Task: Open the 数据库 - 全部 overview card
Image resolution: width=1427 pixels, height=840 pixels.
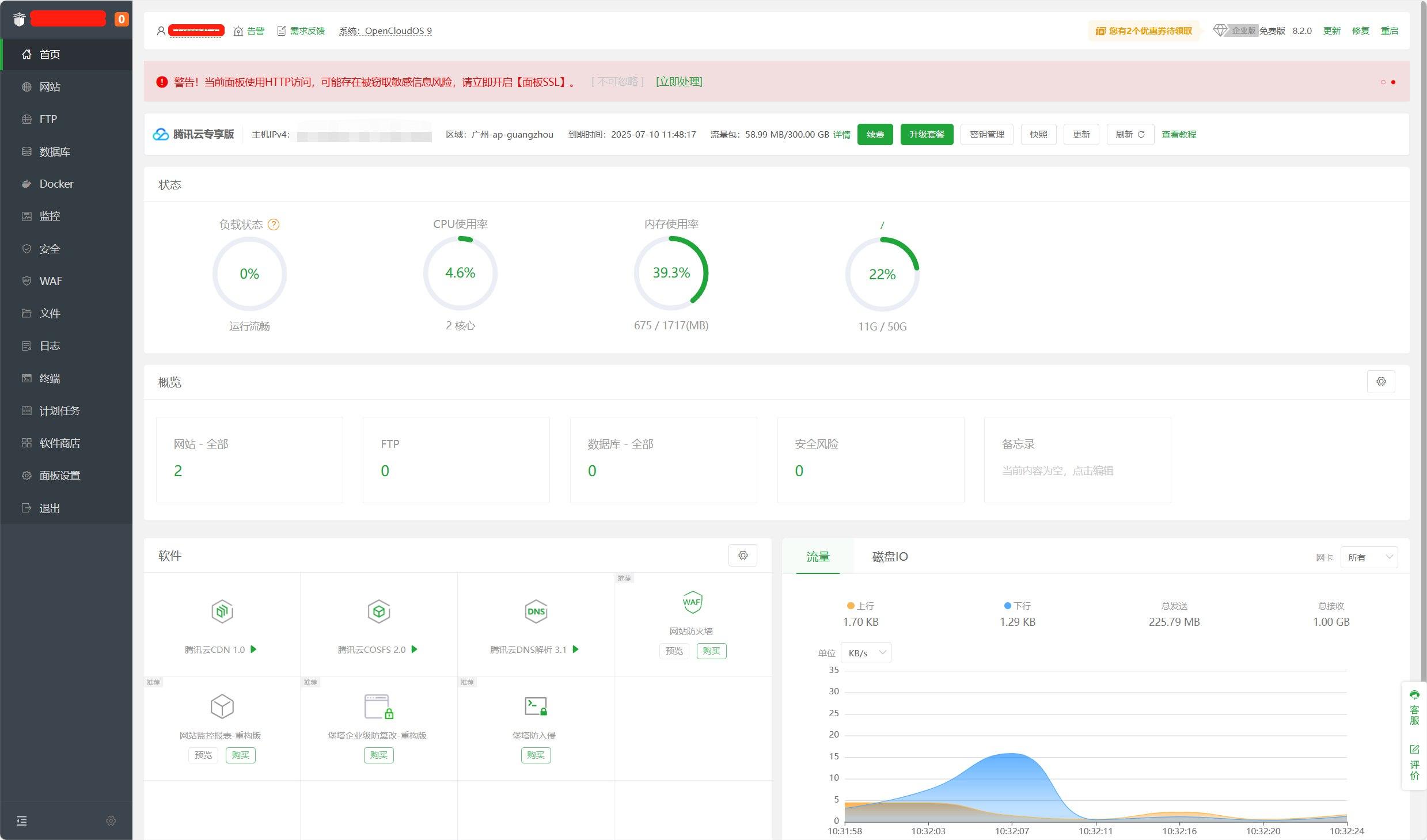Action: (663, 460)
